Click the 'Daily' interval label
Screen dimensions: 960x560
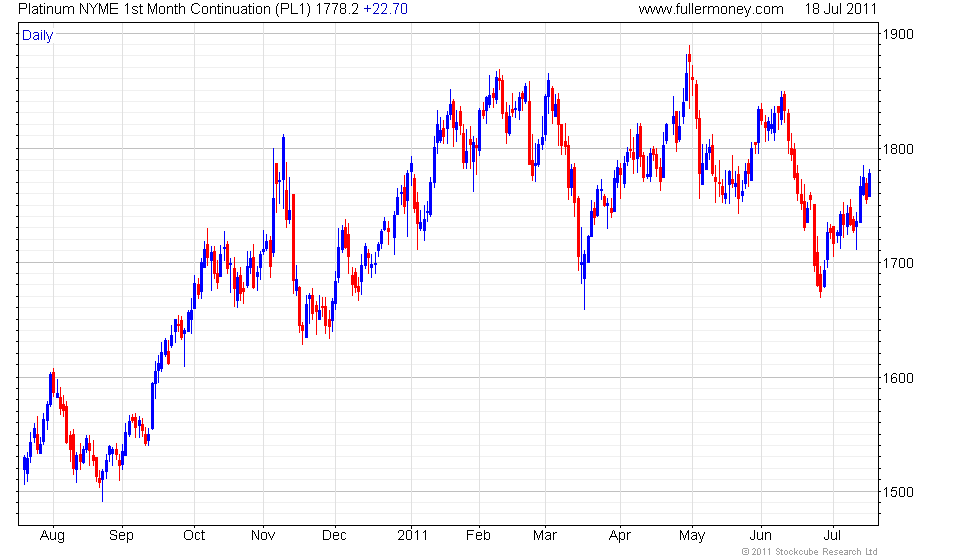[x=37, y=35]
